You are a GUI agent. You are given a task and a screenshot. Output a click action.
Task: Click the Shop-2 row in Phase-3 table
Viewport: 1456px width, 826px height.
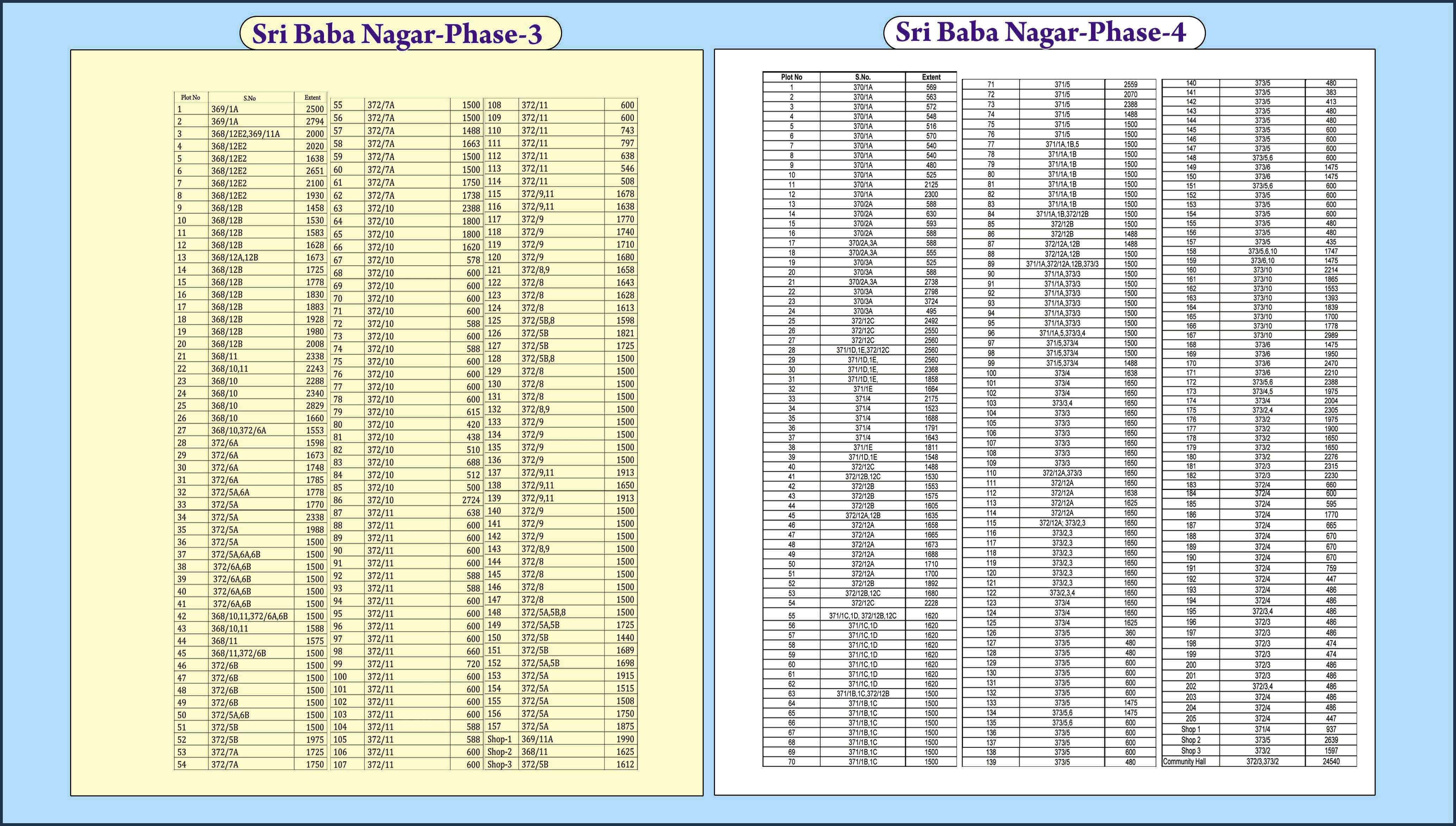[x=500, y=752]
